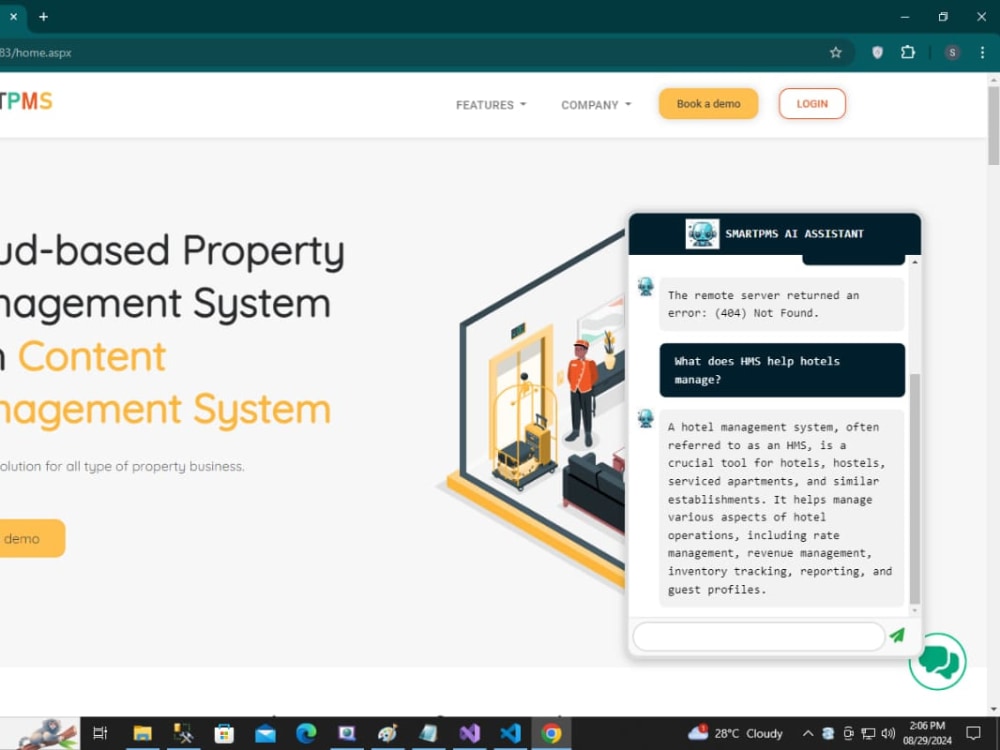Image resolution: width=1000 pixels, height=750 pixels.
Task: Open the Mail app from the taskbar
Action: [265, 733]
